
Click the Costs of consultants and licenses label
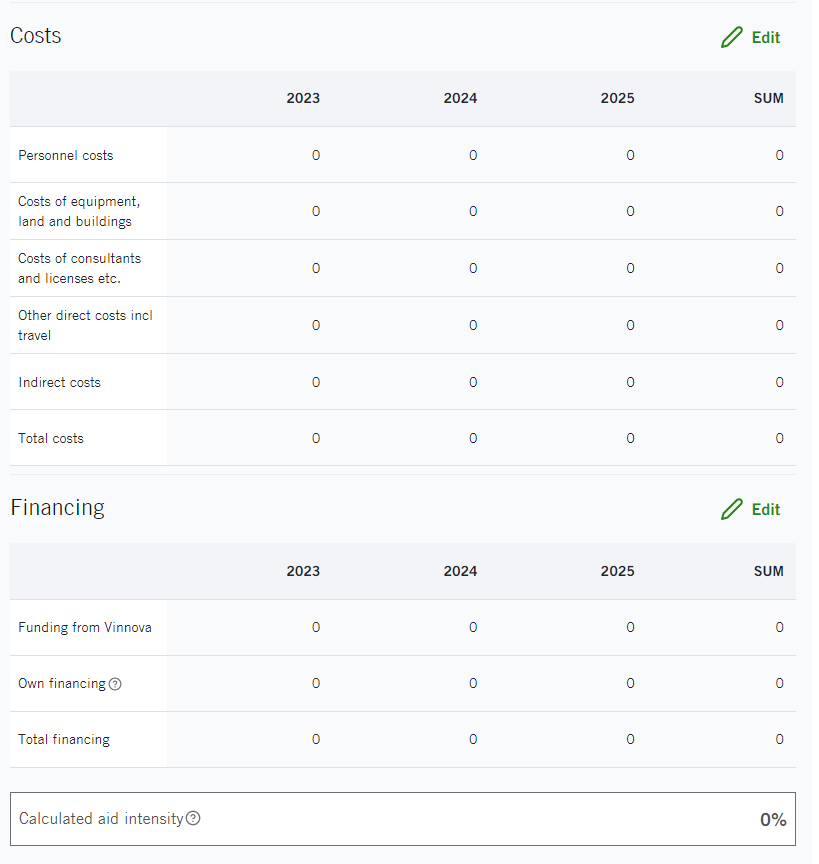coord(80,268)
